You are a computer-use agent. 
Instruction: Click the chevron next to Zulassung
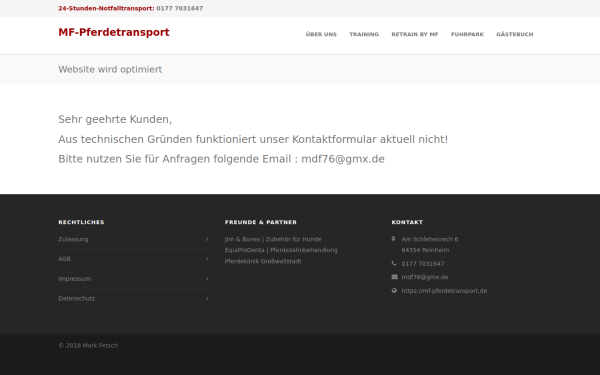tap(207, 239)
